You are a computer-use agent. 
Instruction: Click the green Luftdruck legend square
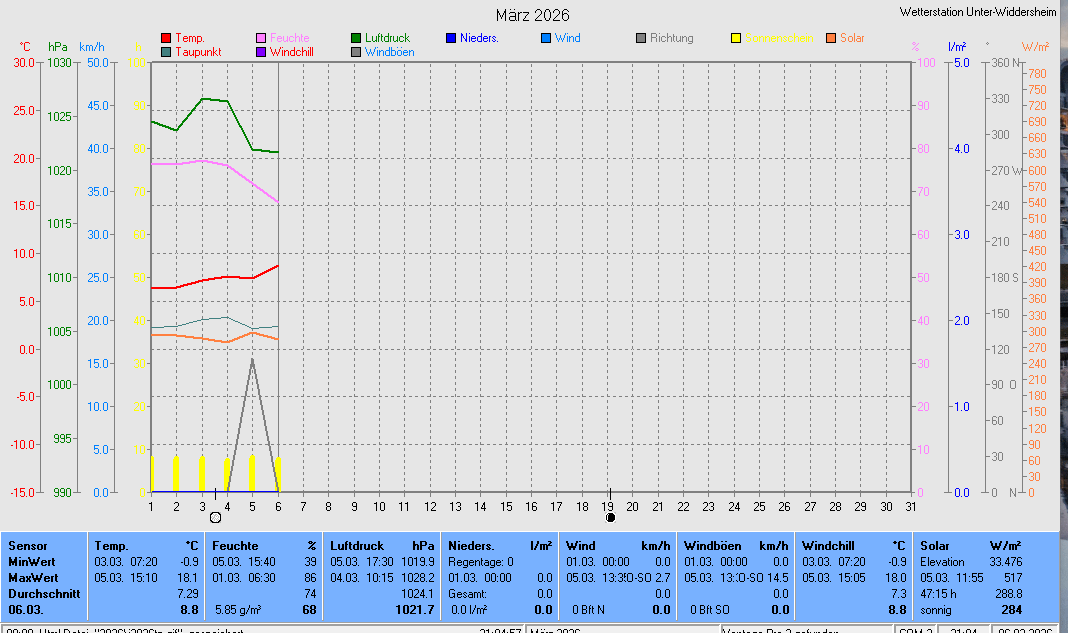356,38
